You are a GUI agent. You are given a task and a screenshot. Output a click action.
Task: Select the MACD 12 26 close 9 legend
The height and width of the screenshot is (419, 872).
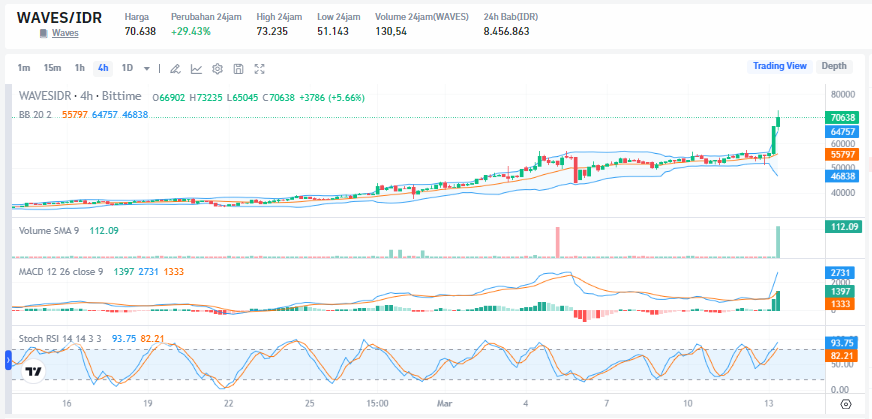pos(61,271)
